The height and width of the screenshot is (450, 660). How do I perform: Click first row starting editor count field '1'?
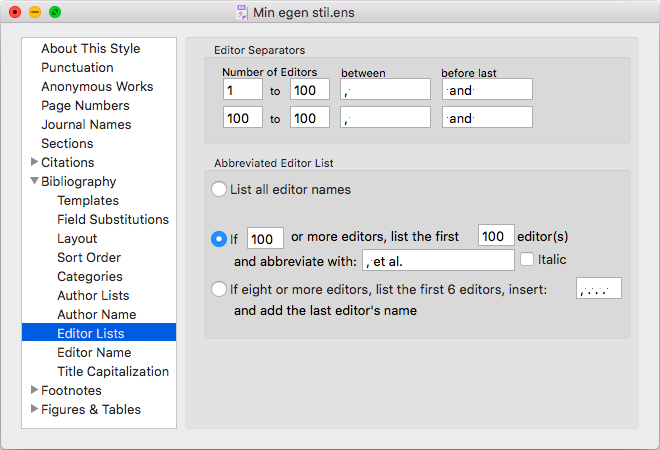243,89
